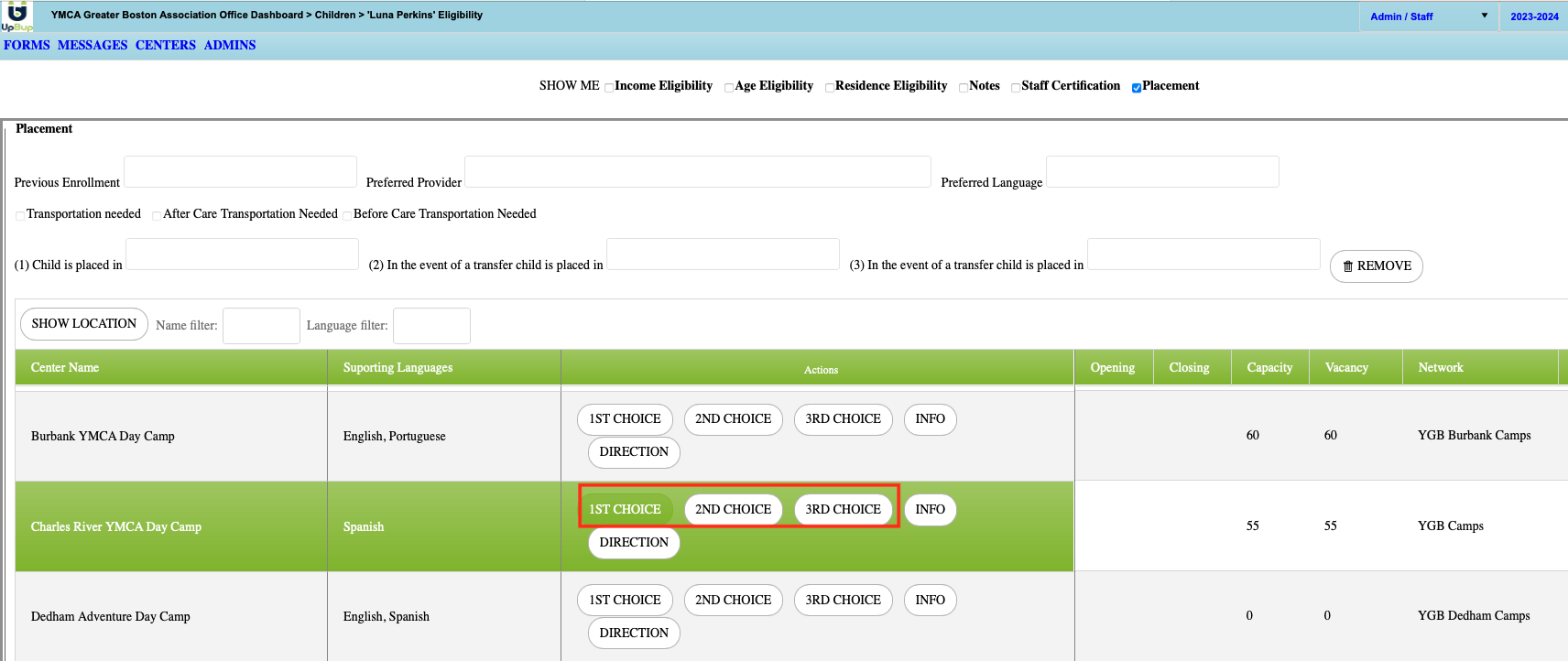Click the YGB Dedham Camps network cell
Screen dimensions: 1568x661
tap(1474, 616)
